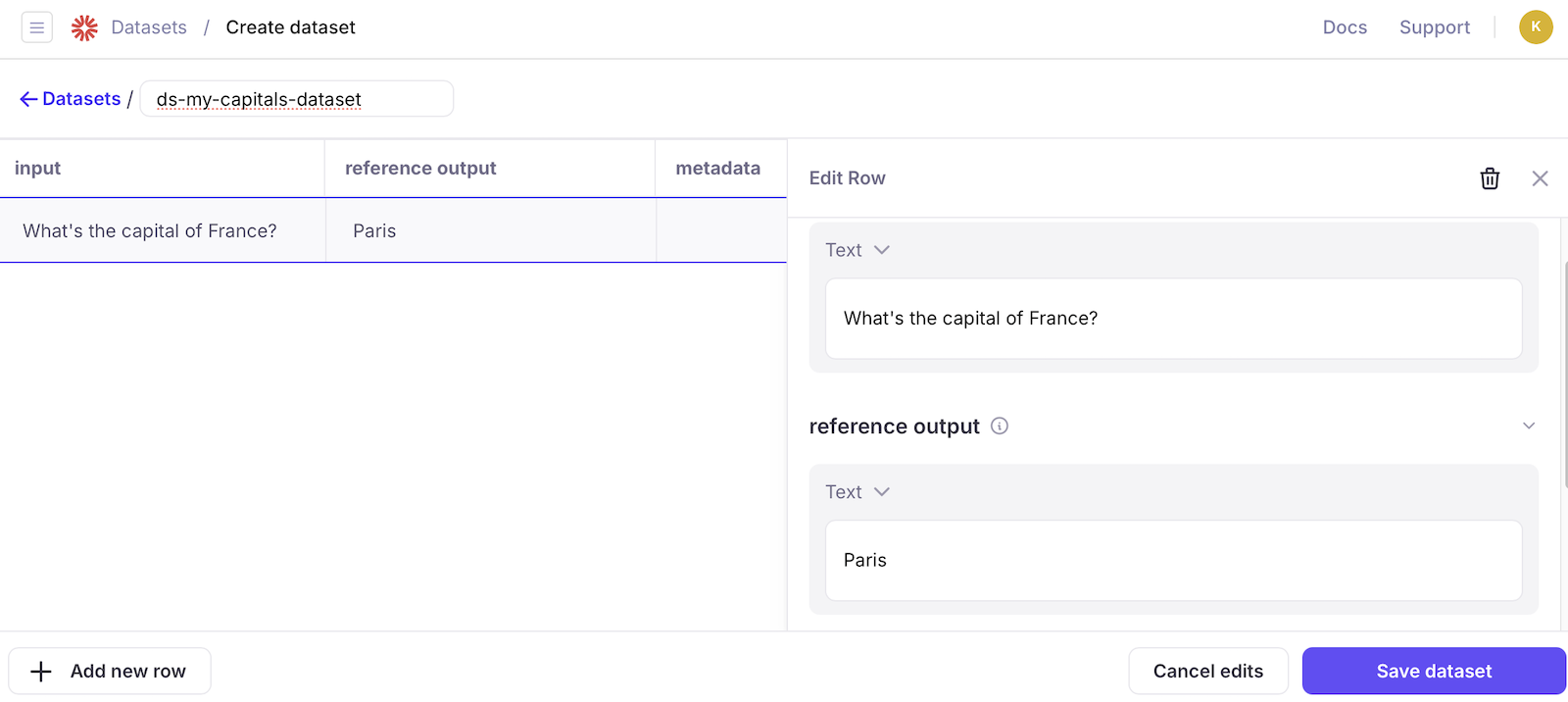Screen dimensions: 1568x702
Task: Click the Create dataset breadcrumb text
Action: (290, 27)
